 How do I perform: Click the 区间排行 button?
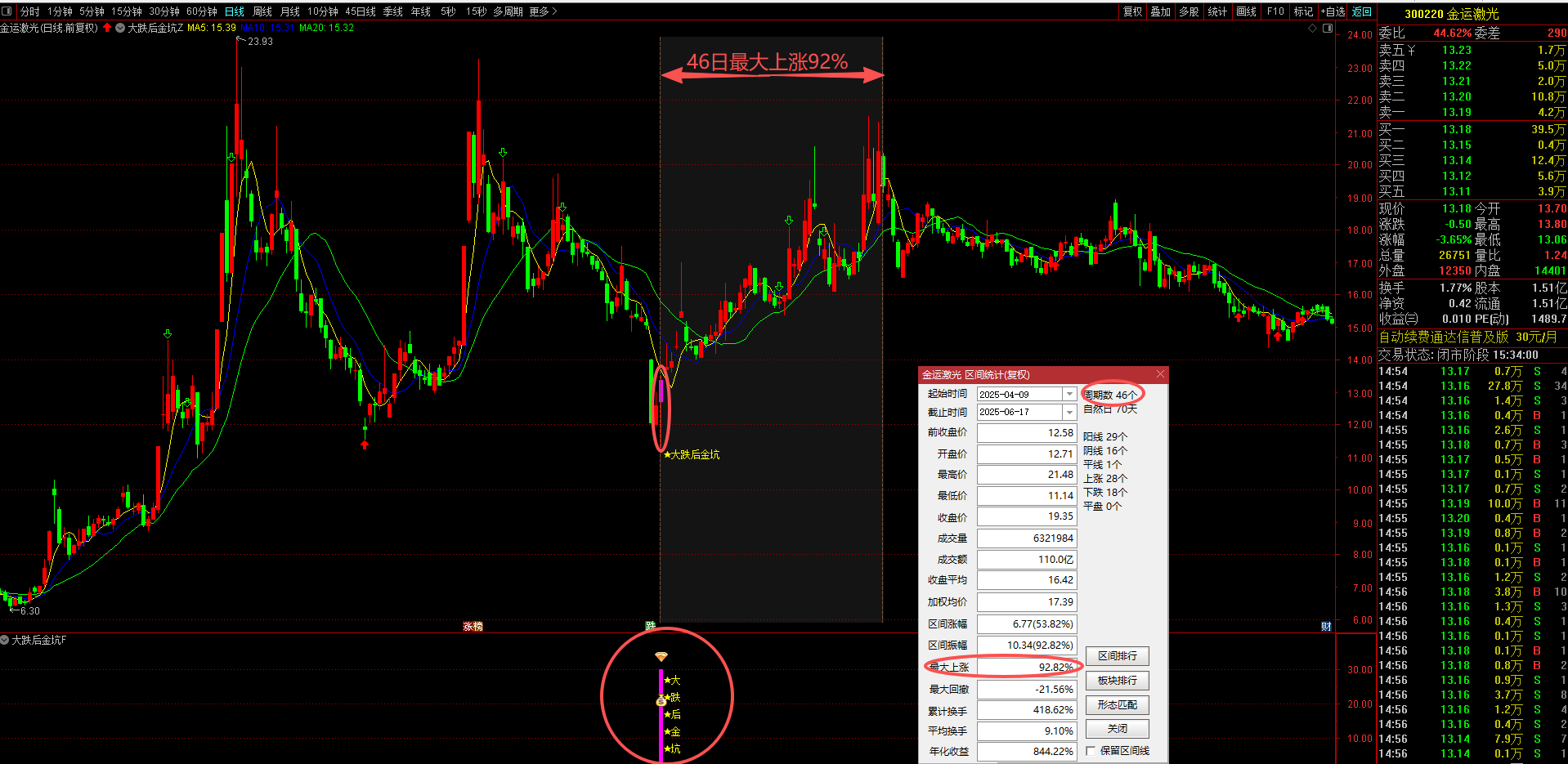tap(1118, 656)
